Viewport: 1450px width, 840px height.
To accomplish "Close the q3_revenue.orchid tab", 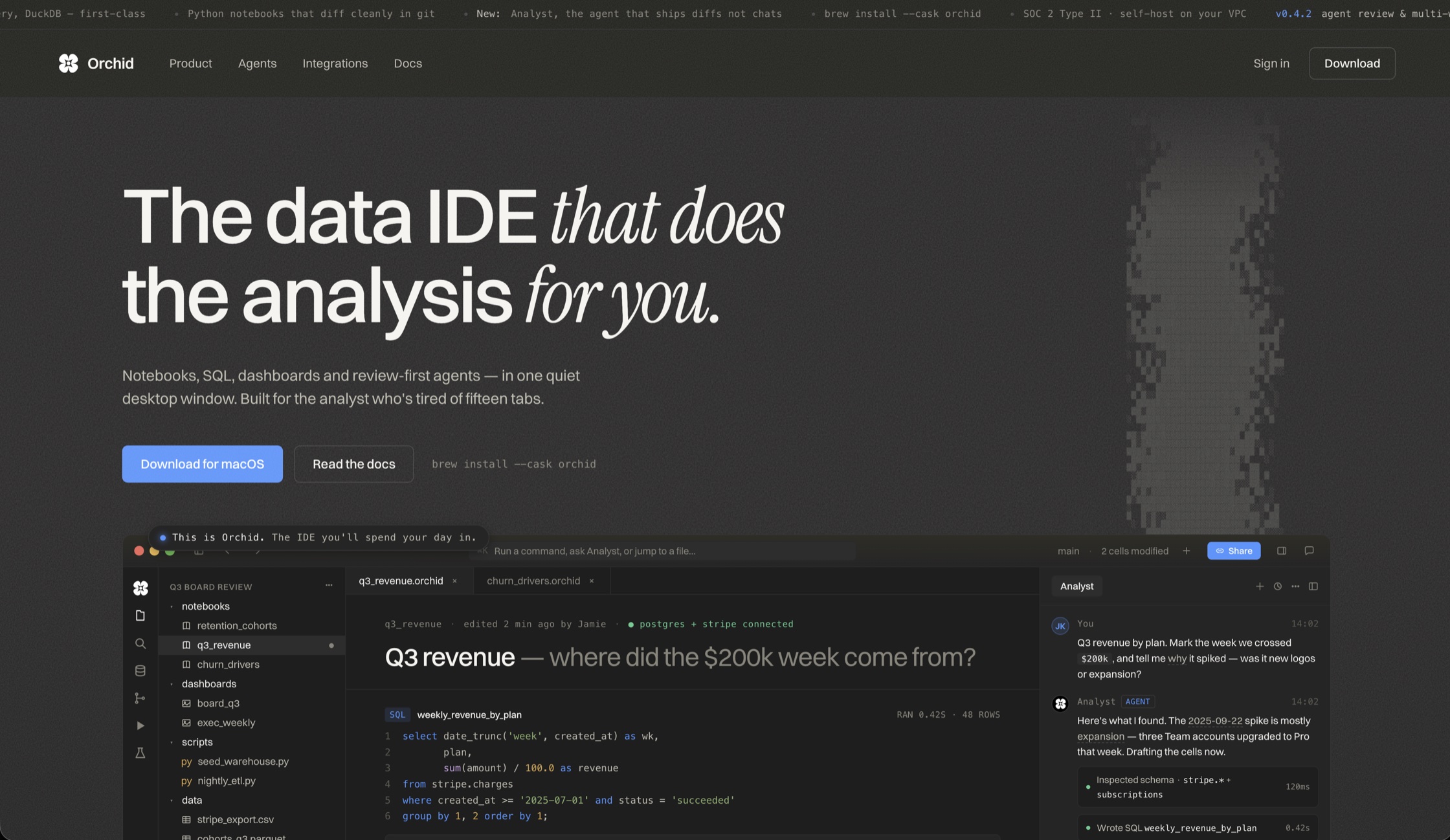I will click(455, 581).
